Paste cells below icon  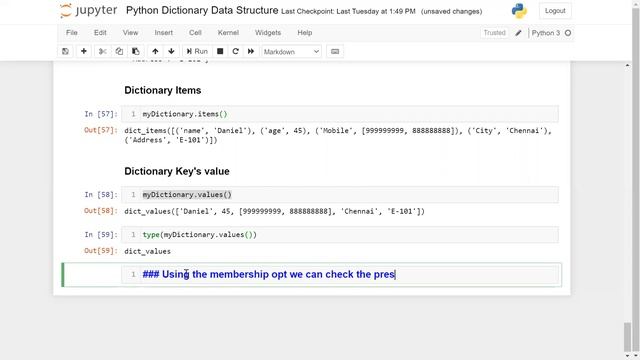136,51
